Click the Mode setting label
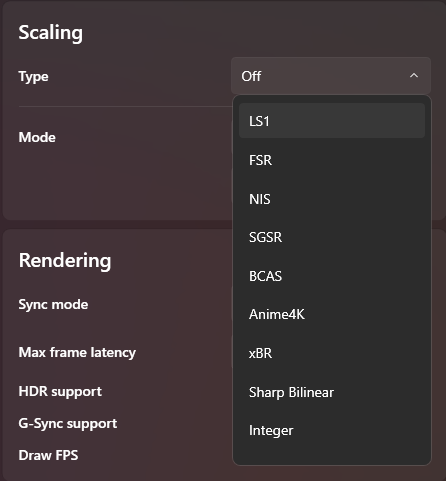446x481 pixels. click(x=37, y=137)
